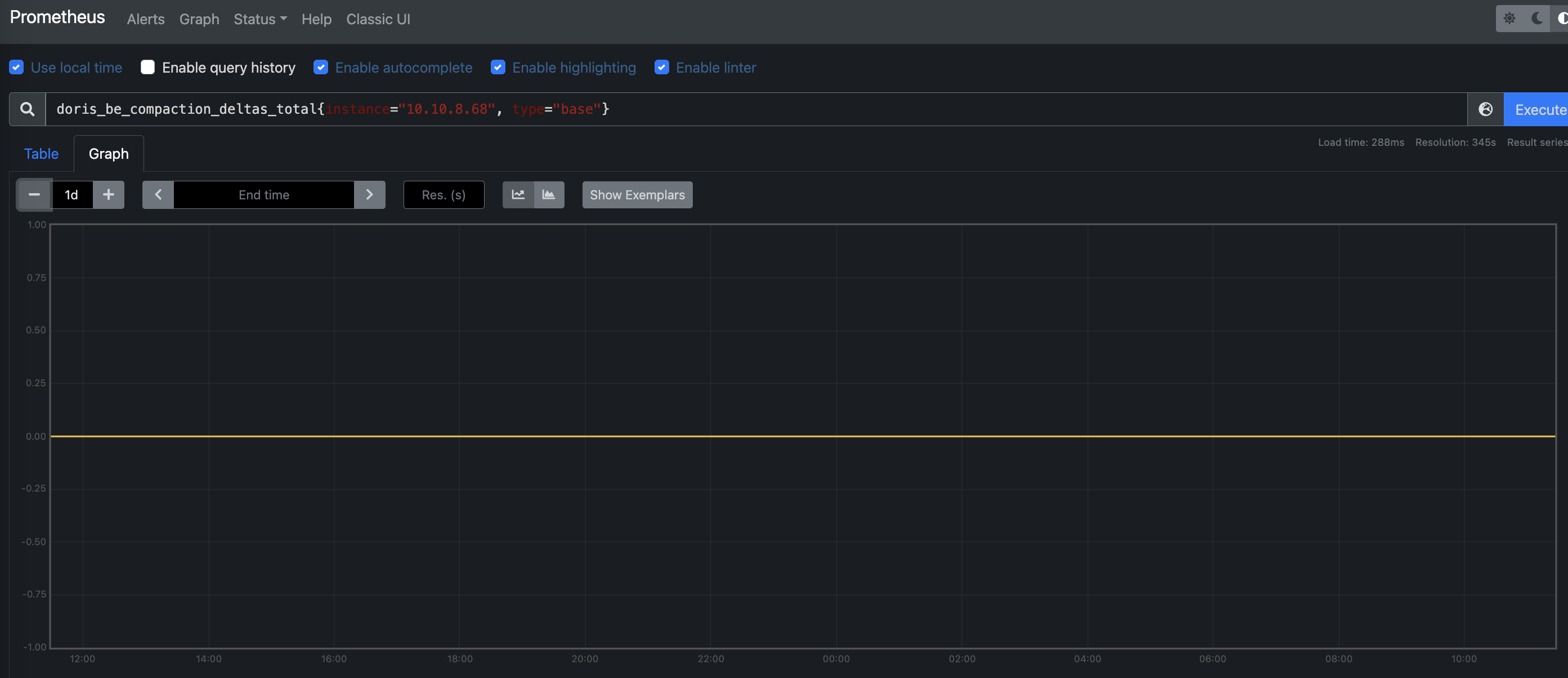This screenshot has height=678, width=1568.
Task: Select the browser-preferred theme half-circle icon
Action: pos(1561,18)
